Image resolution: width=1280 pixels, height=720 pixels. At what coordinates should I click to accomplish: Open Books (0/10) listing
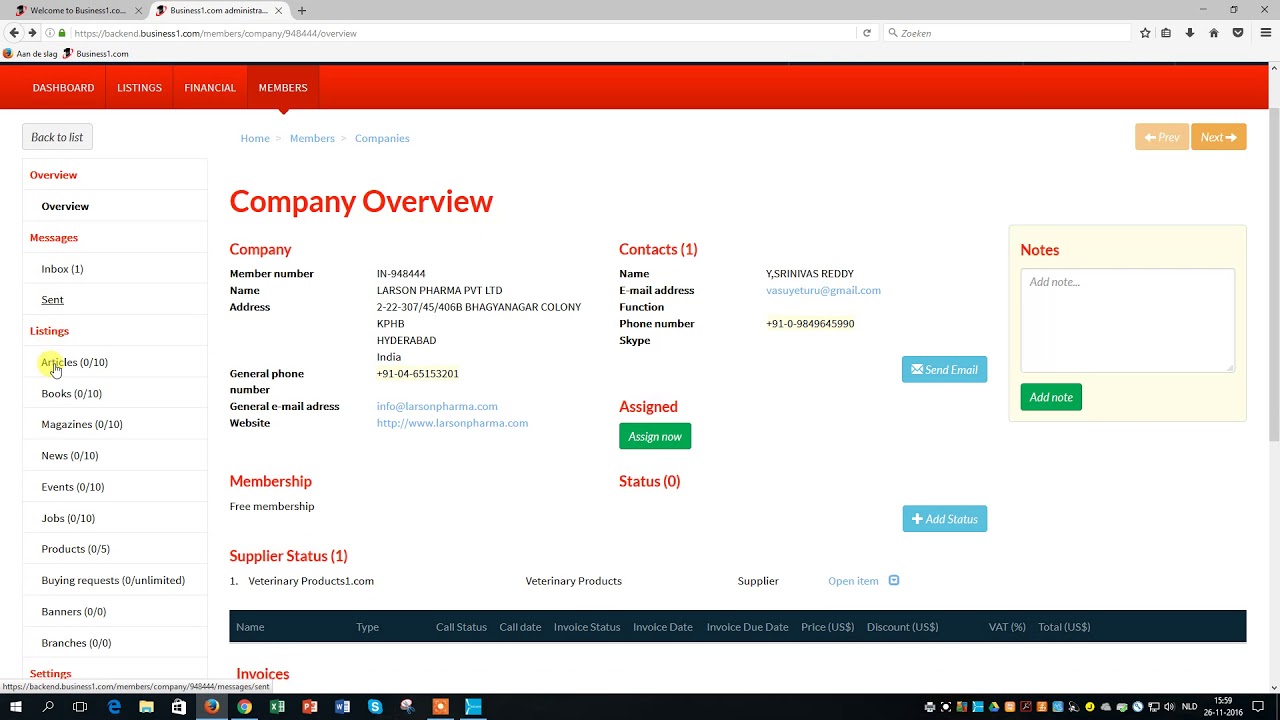(x=71, y=393)
